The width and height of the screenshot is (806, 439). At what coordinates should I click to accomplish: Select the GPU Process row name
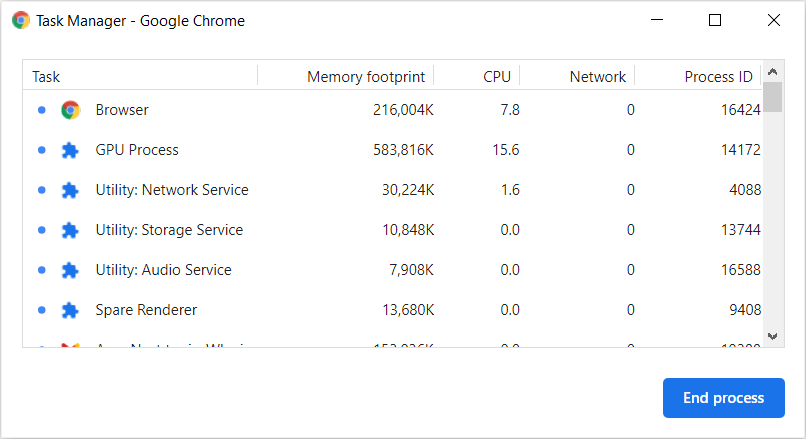pos(137,150)
